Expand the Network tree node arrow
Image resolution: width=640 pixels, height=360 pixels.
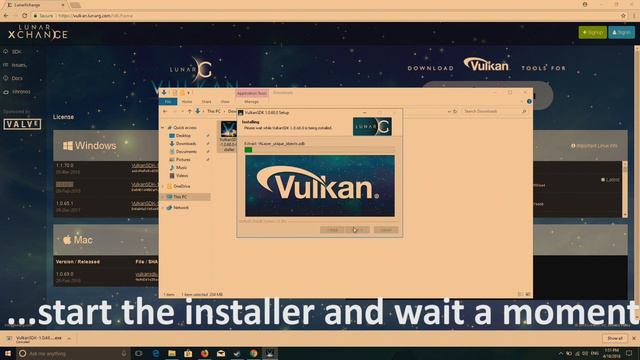coord(163,208)
